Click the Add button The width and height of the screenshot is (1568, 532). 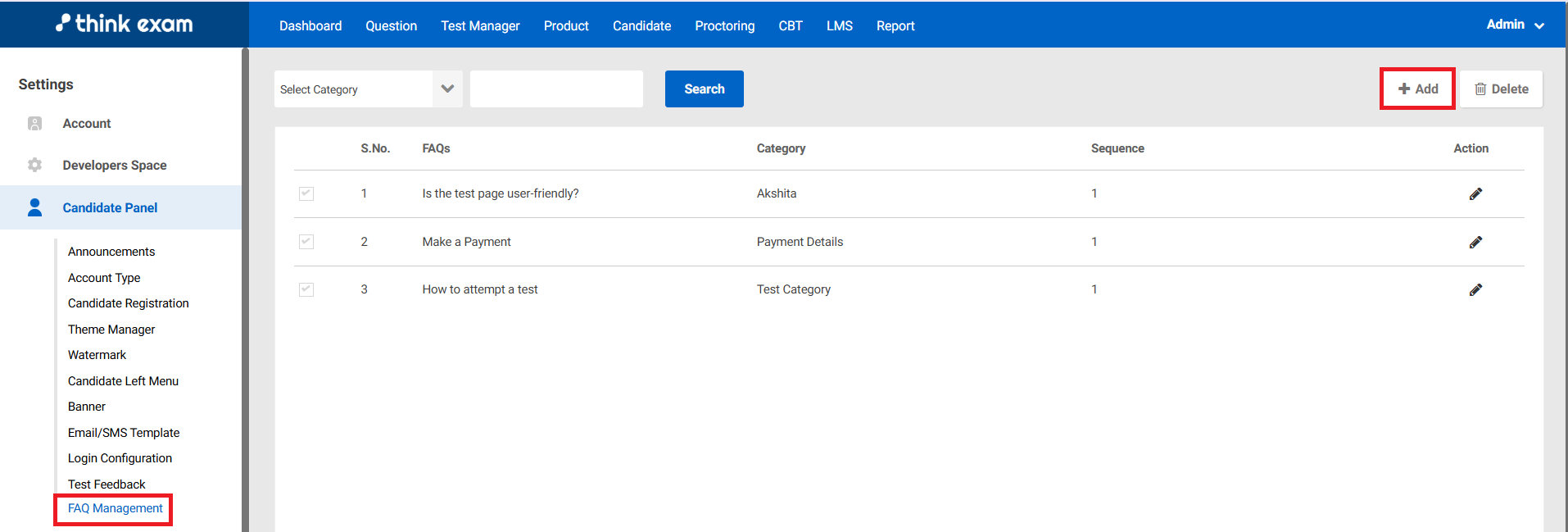(x=1417, y=89)
